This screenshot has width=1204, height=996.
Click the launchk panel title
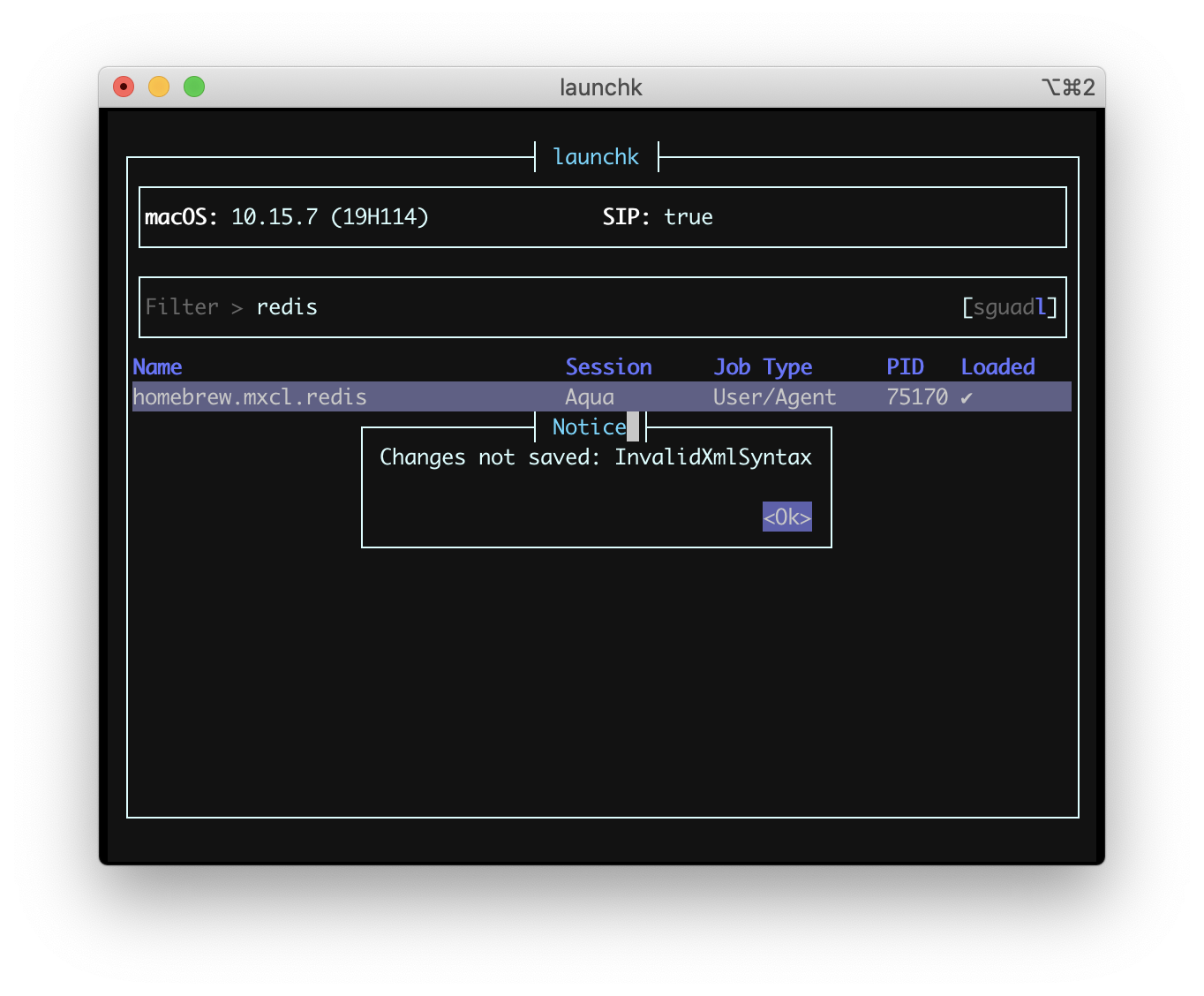596,157
